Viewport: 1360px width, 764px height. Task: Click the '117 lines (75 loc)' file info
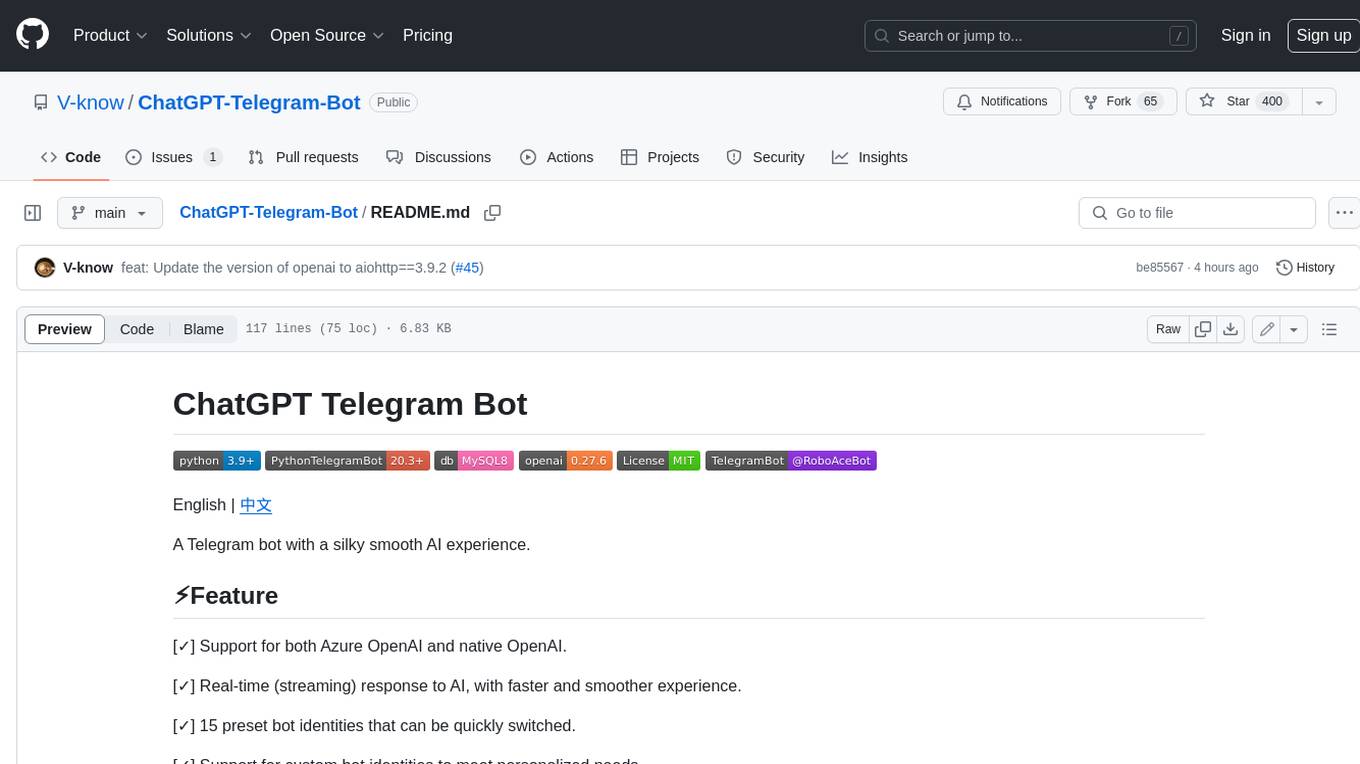click(348, 329)
